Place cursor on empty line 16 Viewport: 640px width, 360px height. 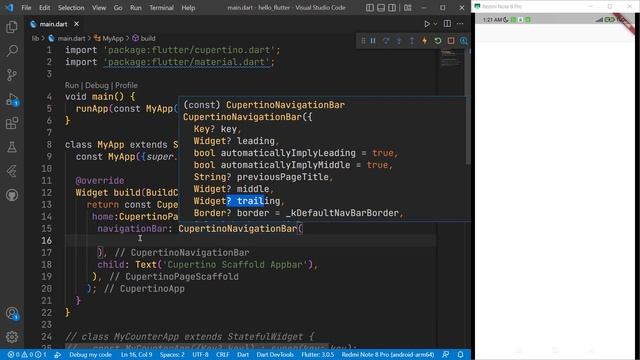pos(250,240)
